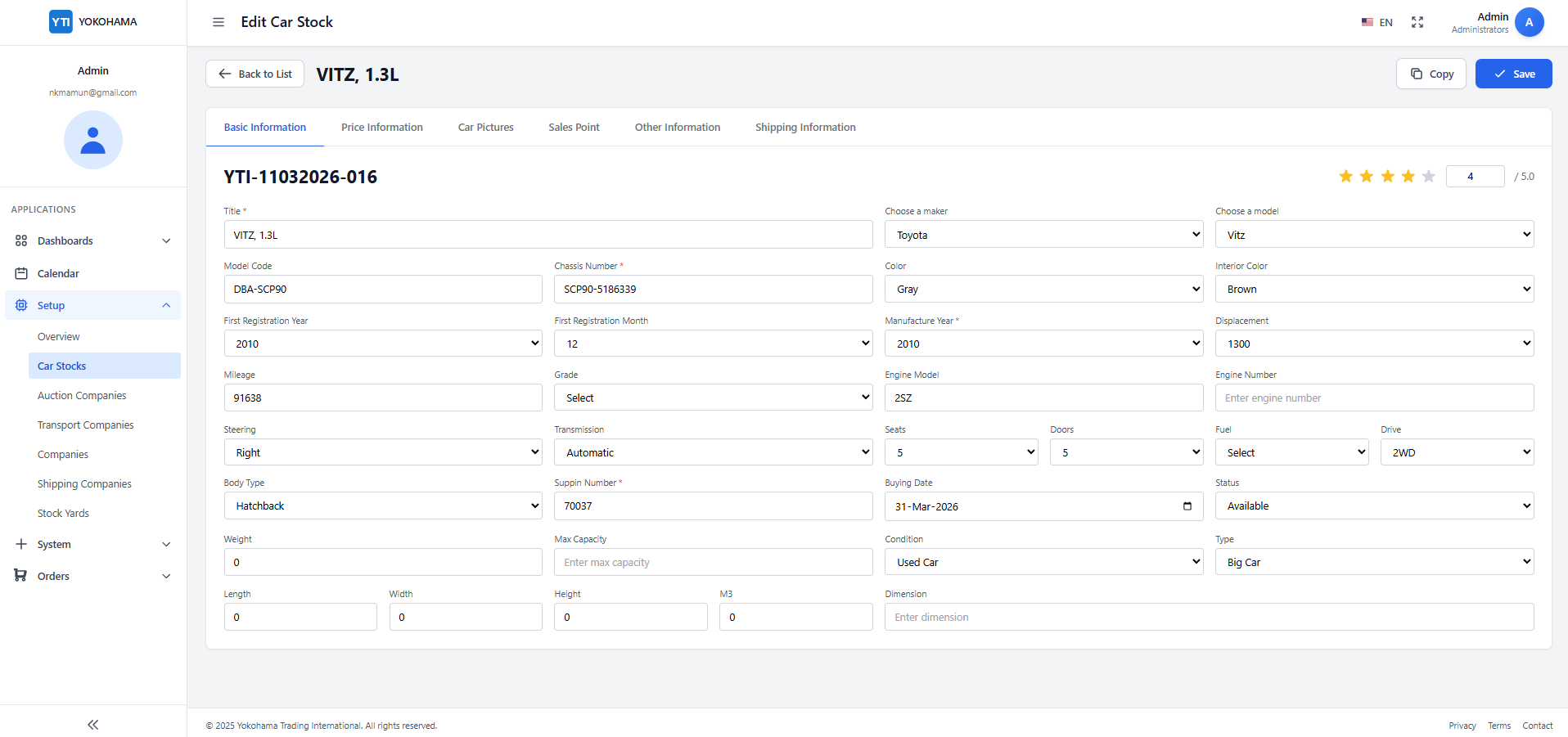Screen dimensions: 1568x737
Task: Open Stock Yards page
Action: click(63, 513)
